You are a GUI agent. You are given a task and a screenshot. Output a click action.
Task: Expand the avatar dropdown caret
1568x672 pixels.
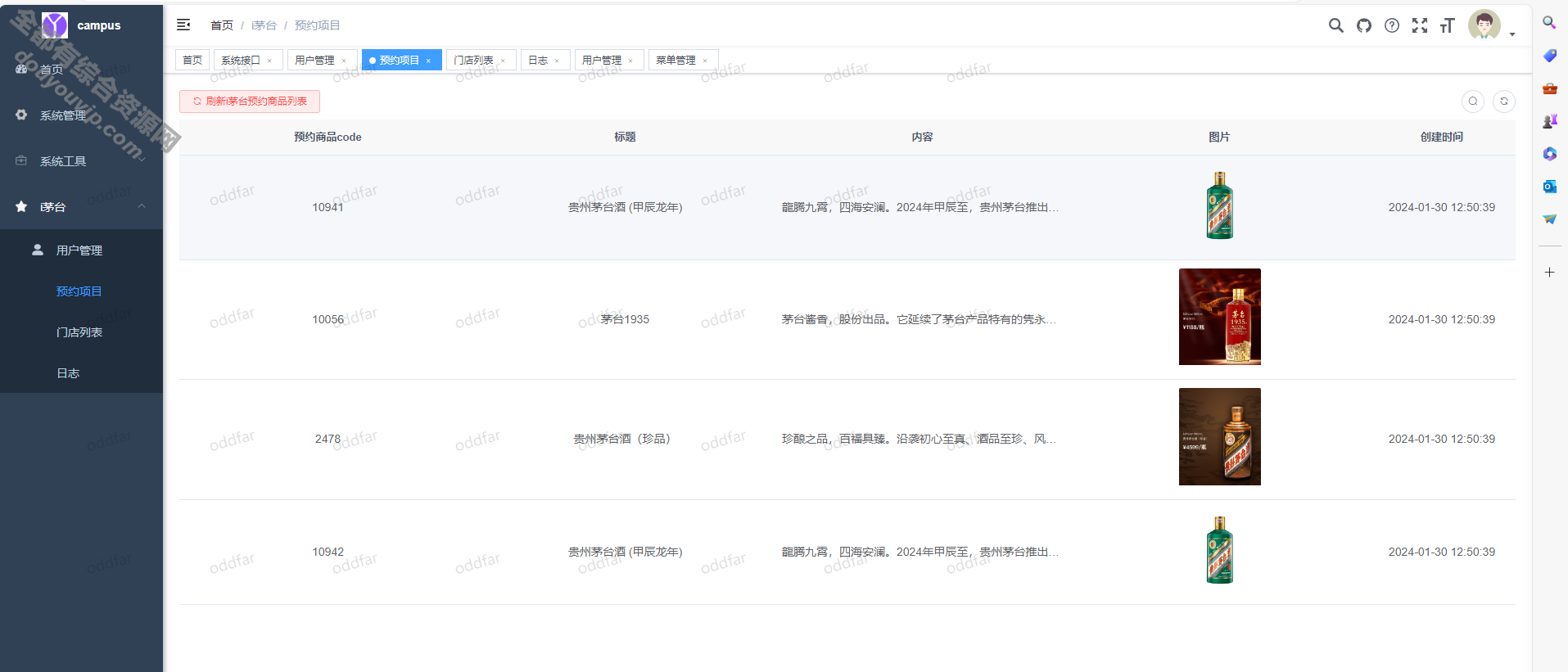1512,34
